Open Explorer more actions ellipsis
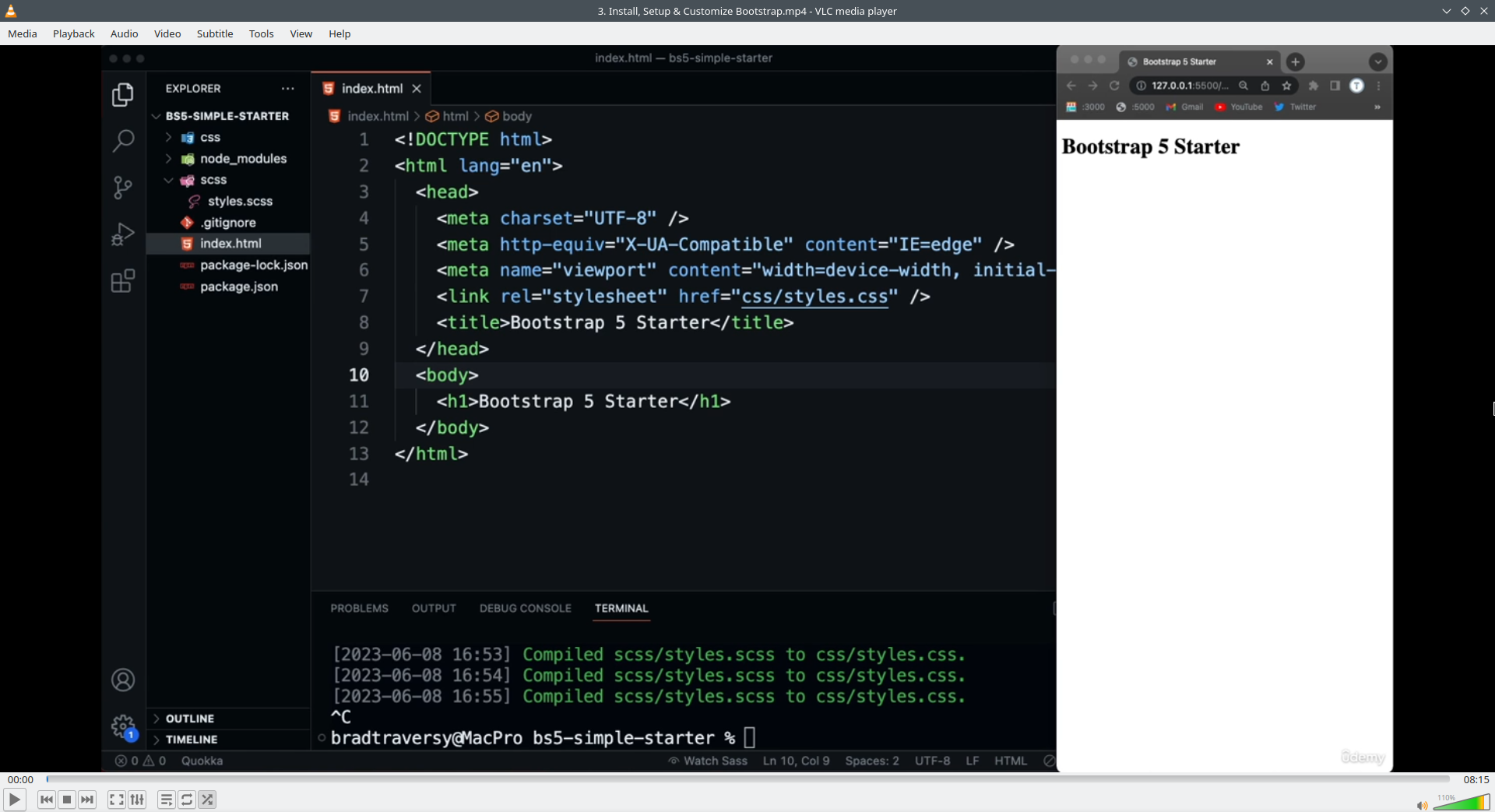The height and width of the screenshot is (812, 1495). (x=288, y=89)
